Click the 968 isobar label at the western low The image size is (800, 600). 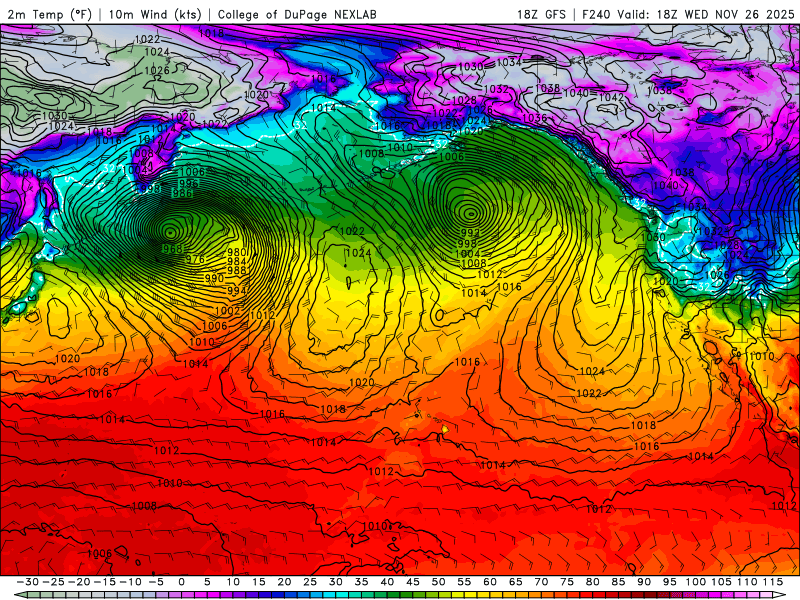(x=172, y=249)
